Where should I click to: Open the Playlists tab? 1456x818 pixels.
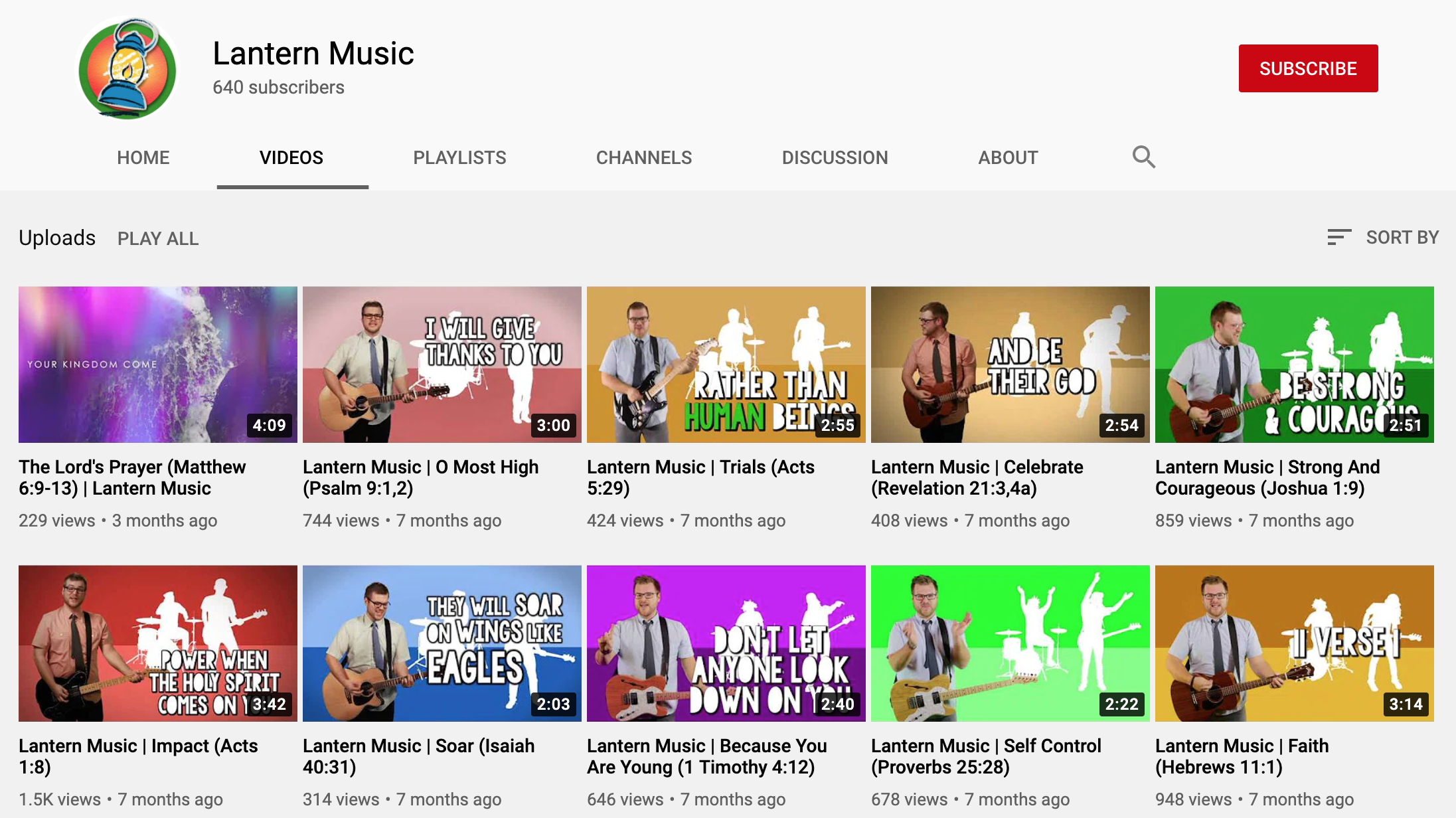(459, 157)
